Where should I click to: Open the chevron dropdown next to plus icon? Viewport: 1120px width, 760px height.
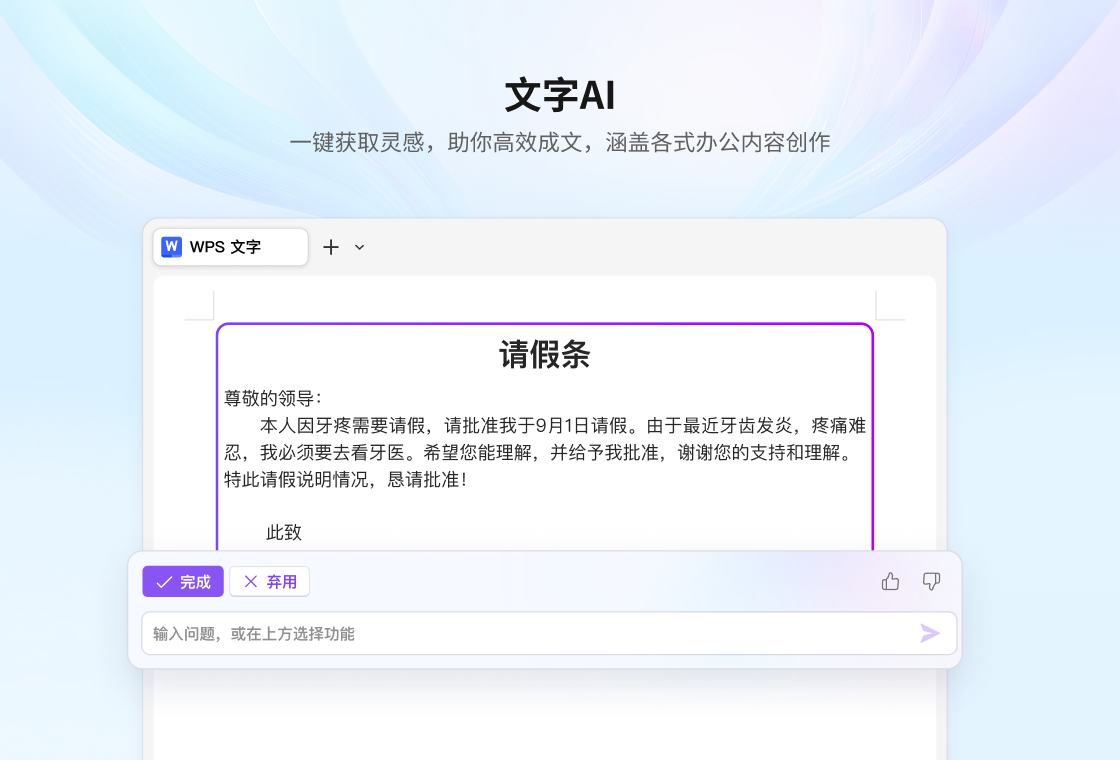tap(359, 247)
